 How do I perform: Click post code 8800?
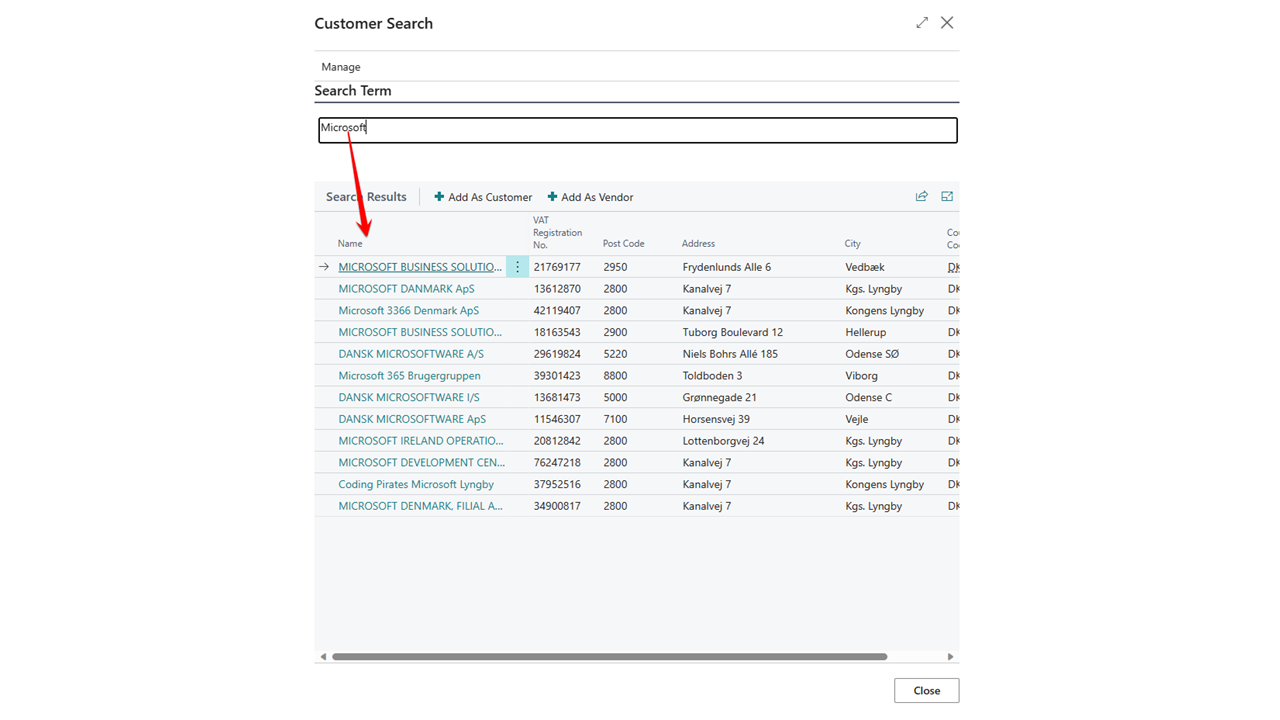[x=615, y=376]
